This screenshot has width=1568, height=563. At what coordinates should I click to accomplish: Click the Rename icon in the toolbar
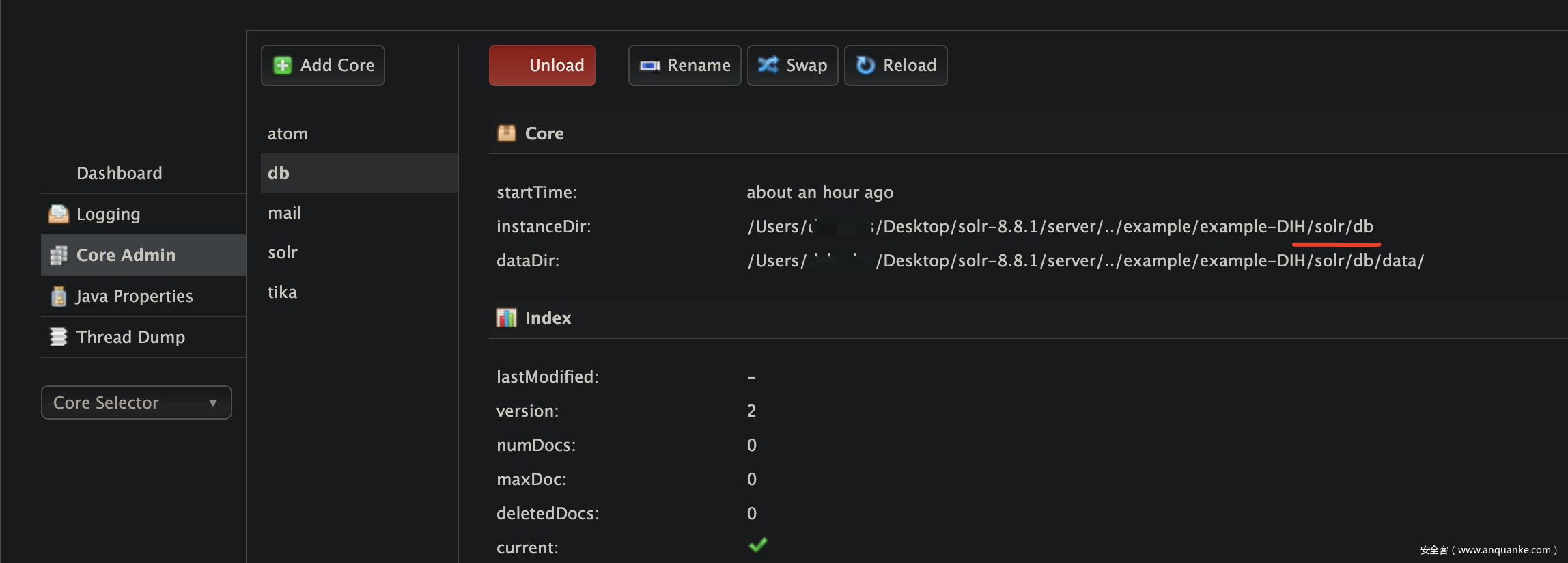click(x=649, y=66)
